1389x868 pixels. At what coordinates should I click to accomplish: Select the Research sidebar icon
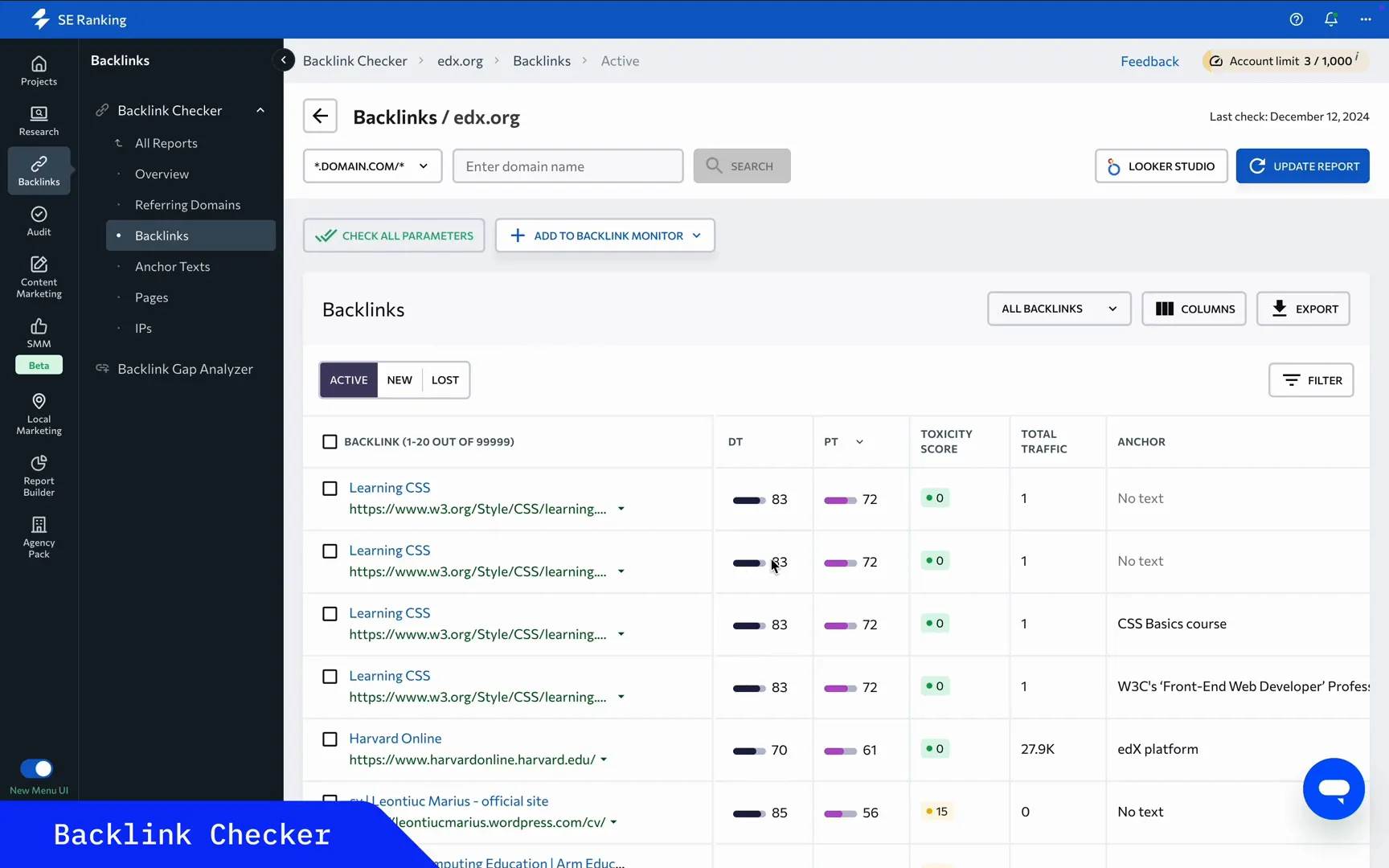tap(38, 120)
